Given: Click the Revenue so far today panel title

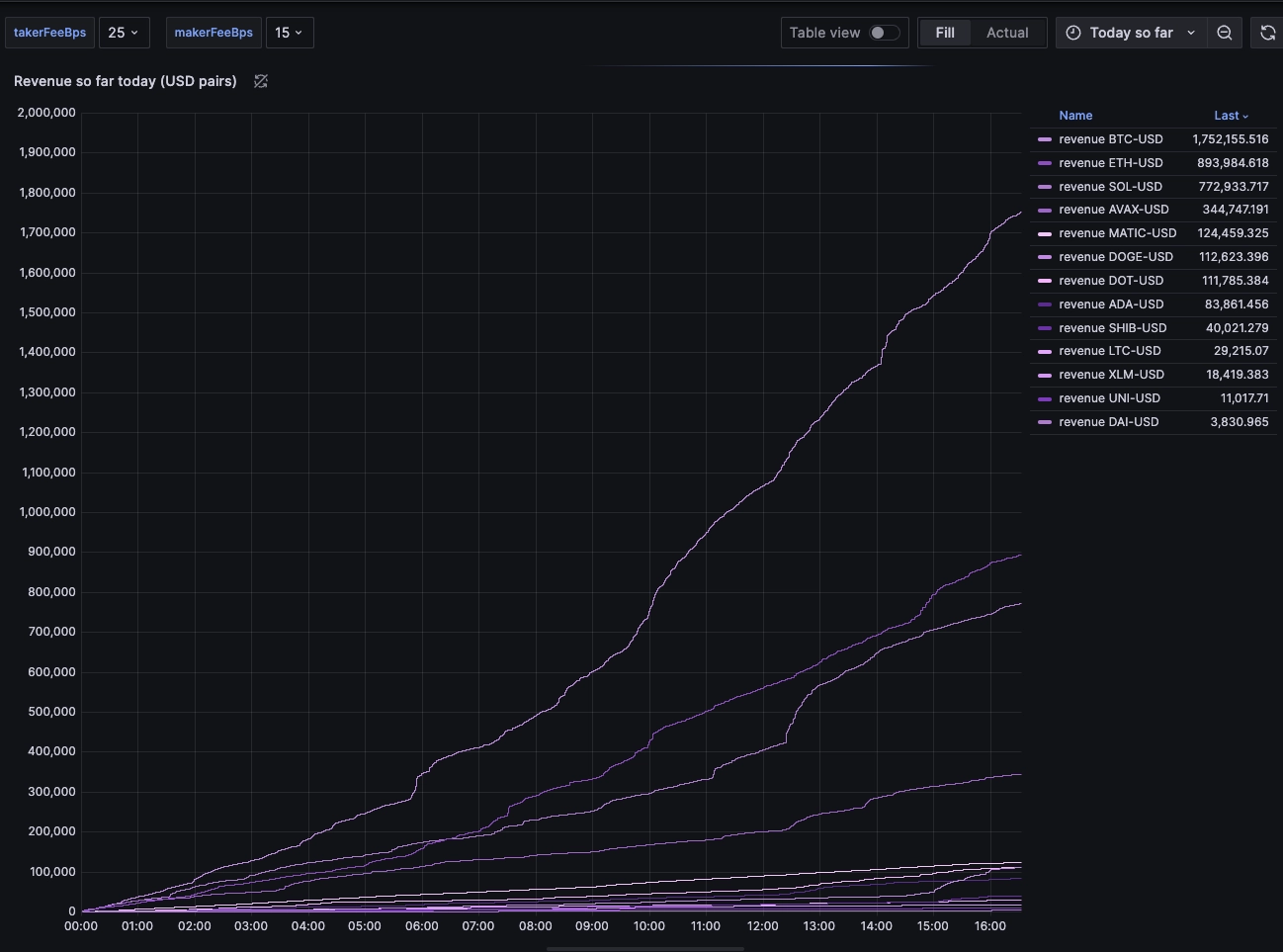Looking at the screenshot, I should click(x=126, y=81).
